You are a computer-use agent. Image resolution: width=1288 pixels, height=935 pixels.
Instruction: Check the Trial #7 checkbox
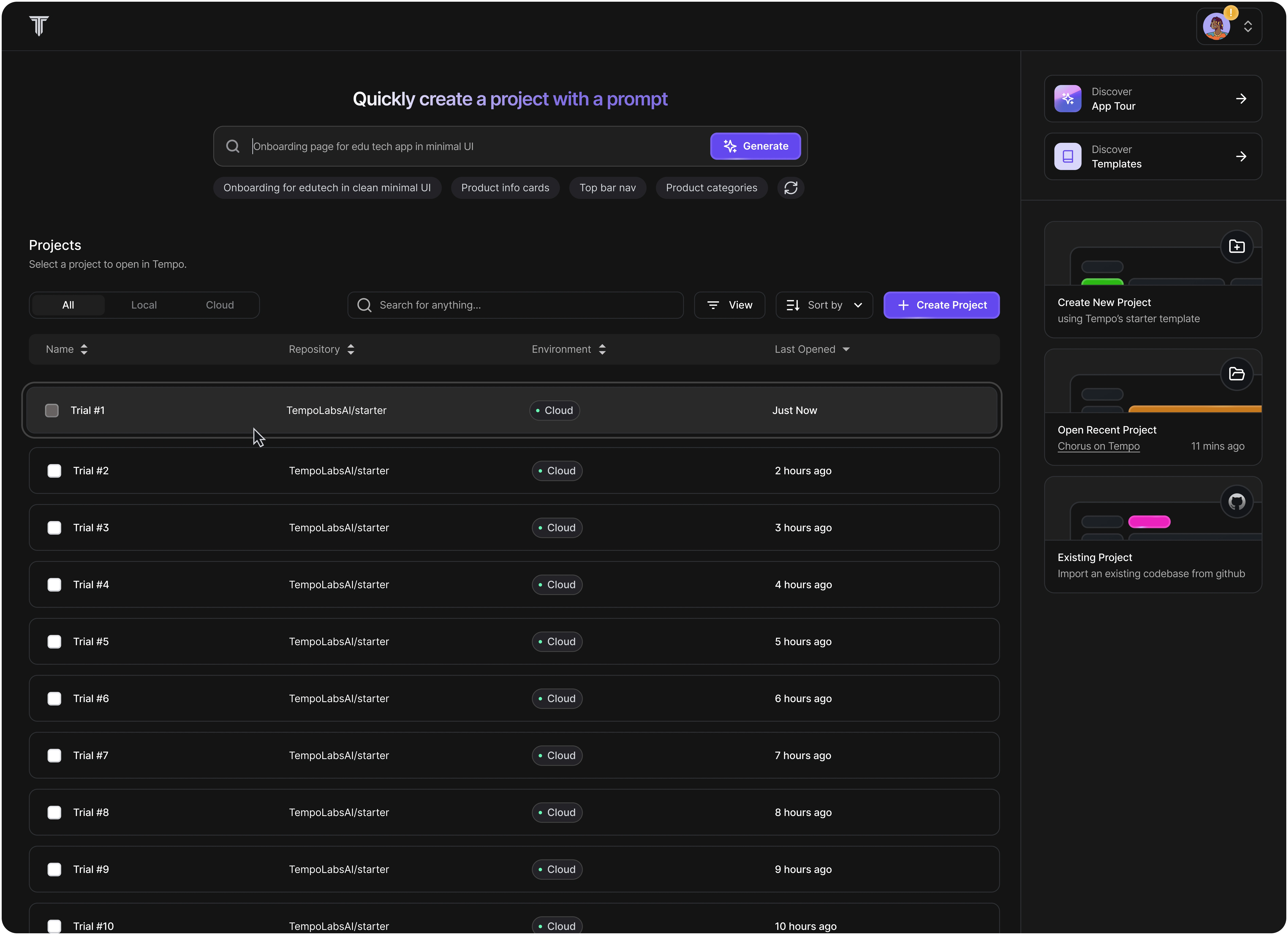(x=55, y=755)
